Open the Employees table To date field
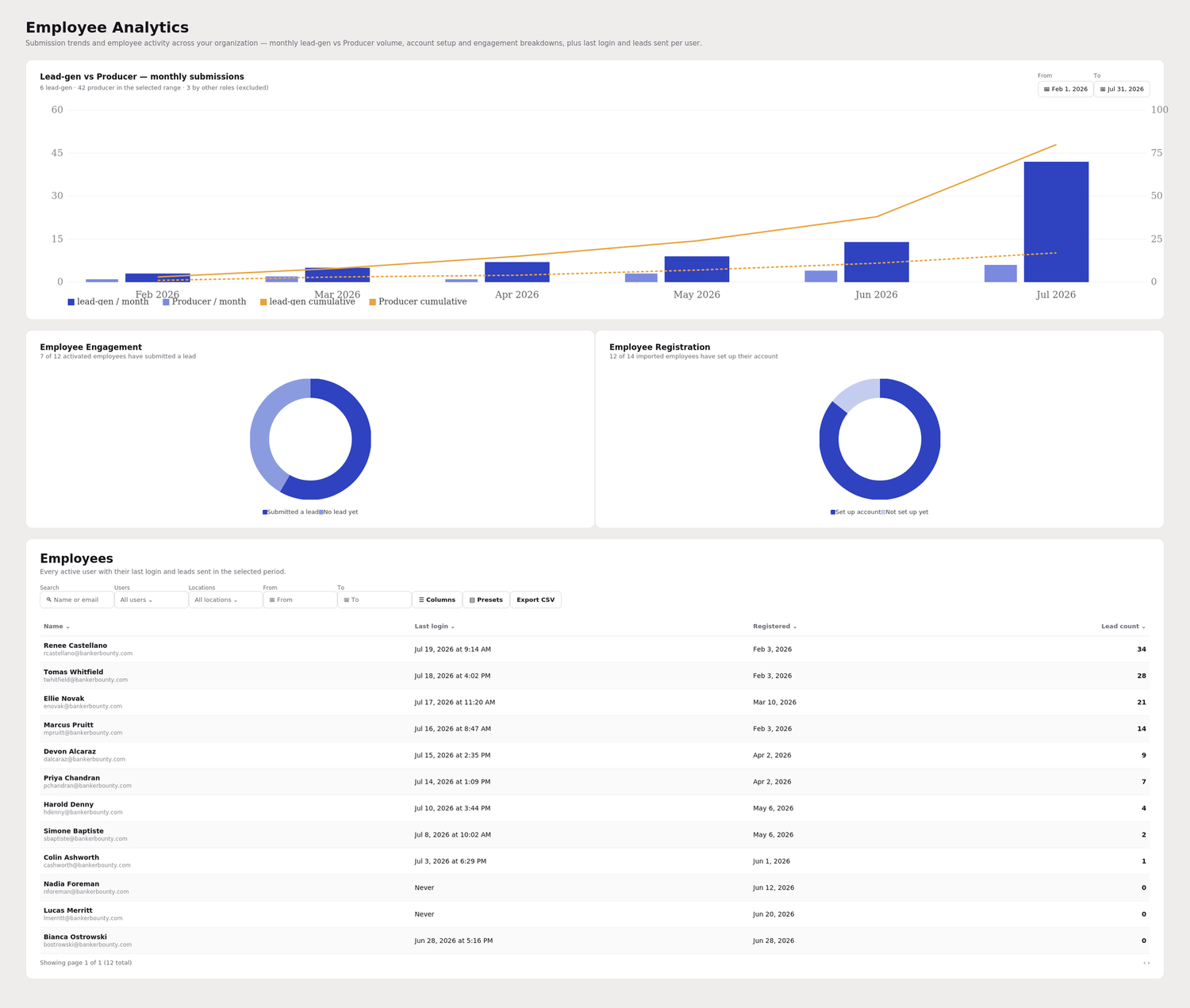This screenshot has width=1190, height=1008. point(374,600)
